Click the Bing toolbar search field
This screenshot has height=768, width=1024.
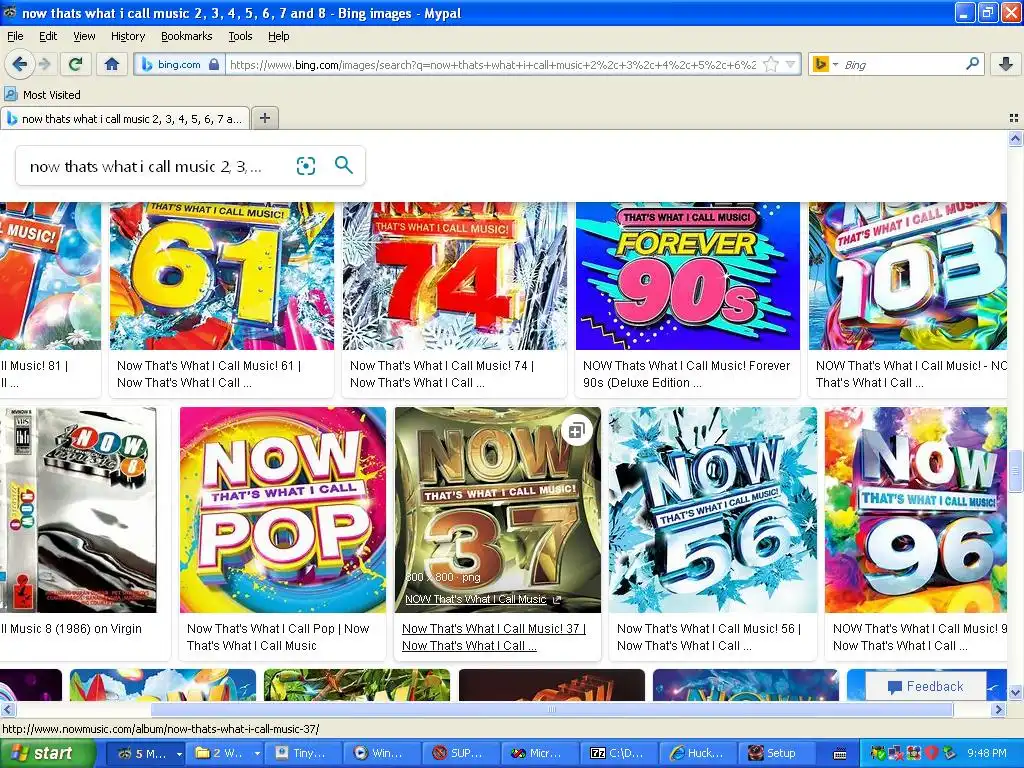[901, 65]
